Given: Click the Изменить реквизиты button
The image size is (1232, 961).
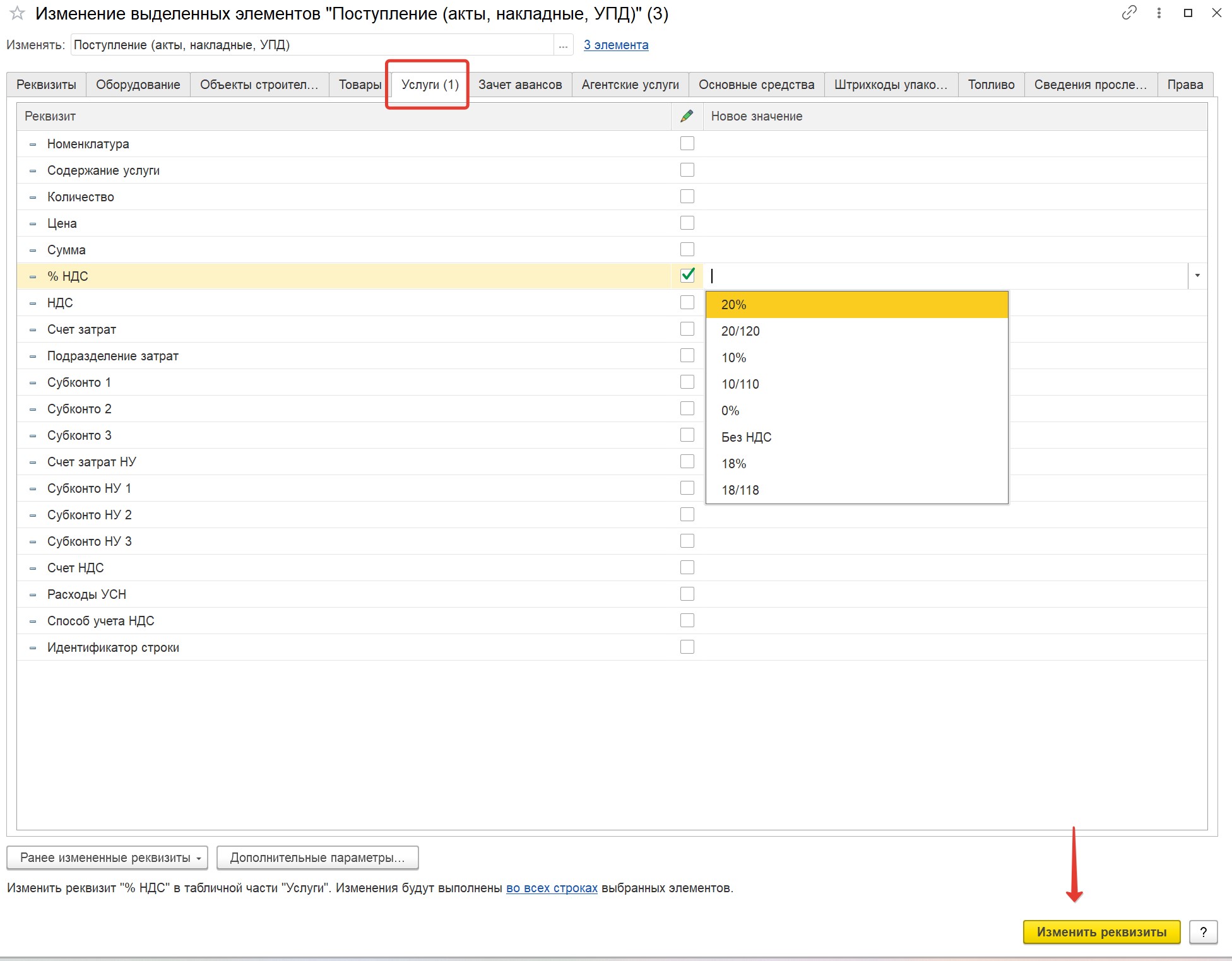Looking at the screenshot, I should pyautogui.click(x=1101, y=932).
